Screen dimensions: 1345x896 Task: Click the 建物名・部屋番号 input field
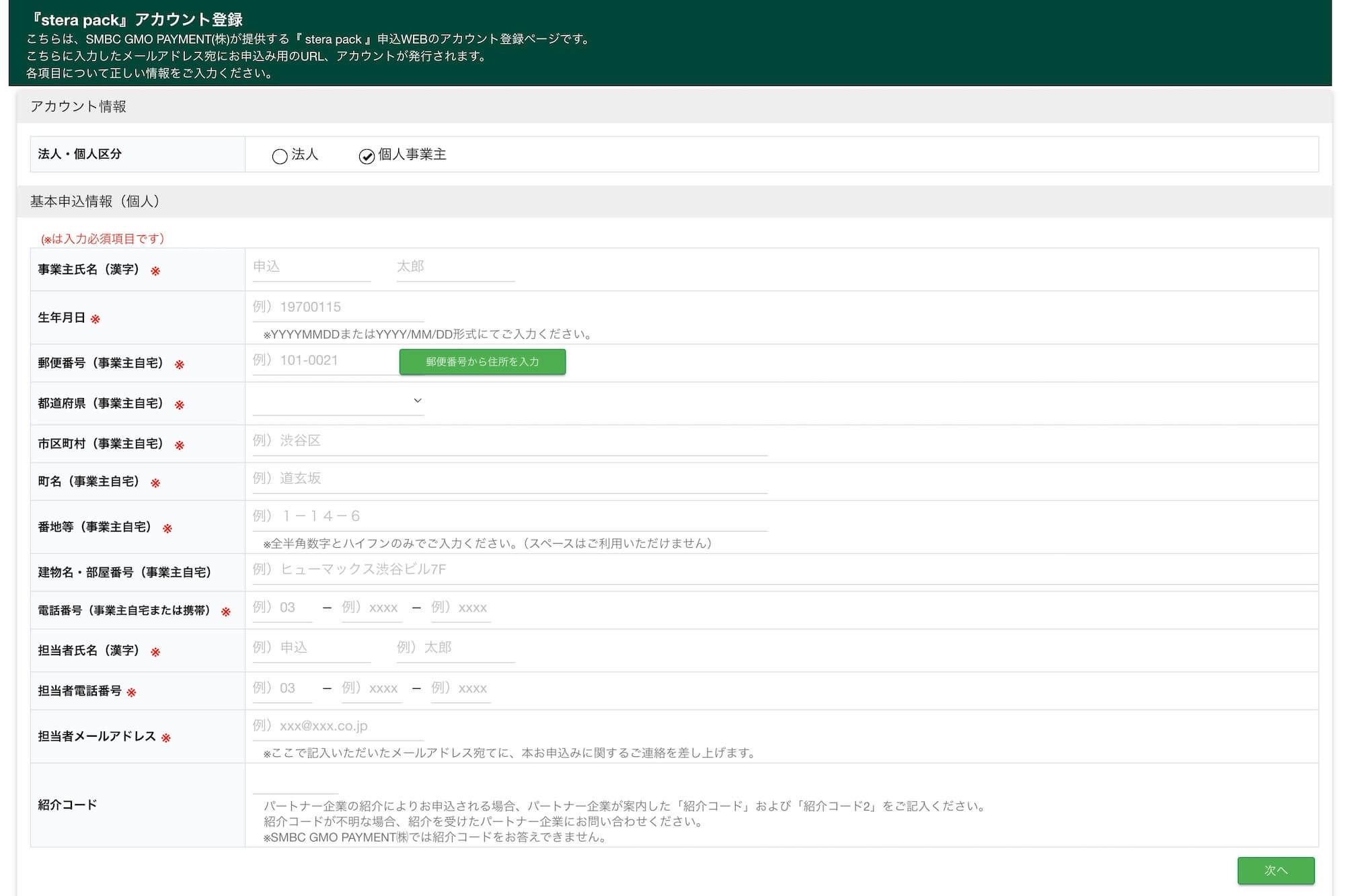coord(785,570)
